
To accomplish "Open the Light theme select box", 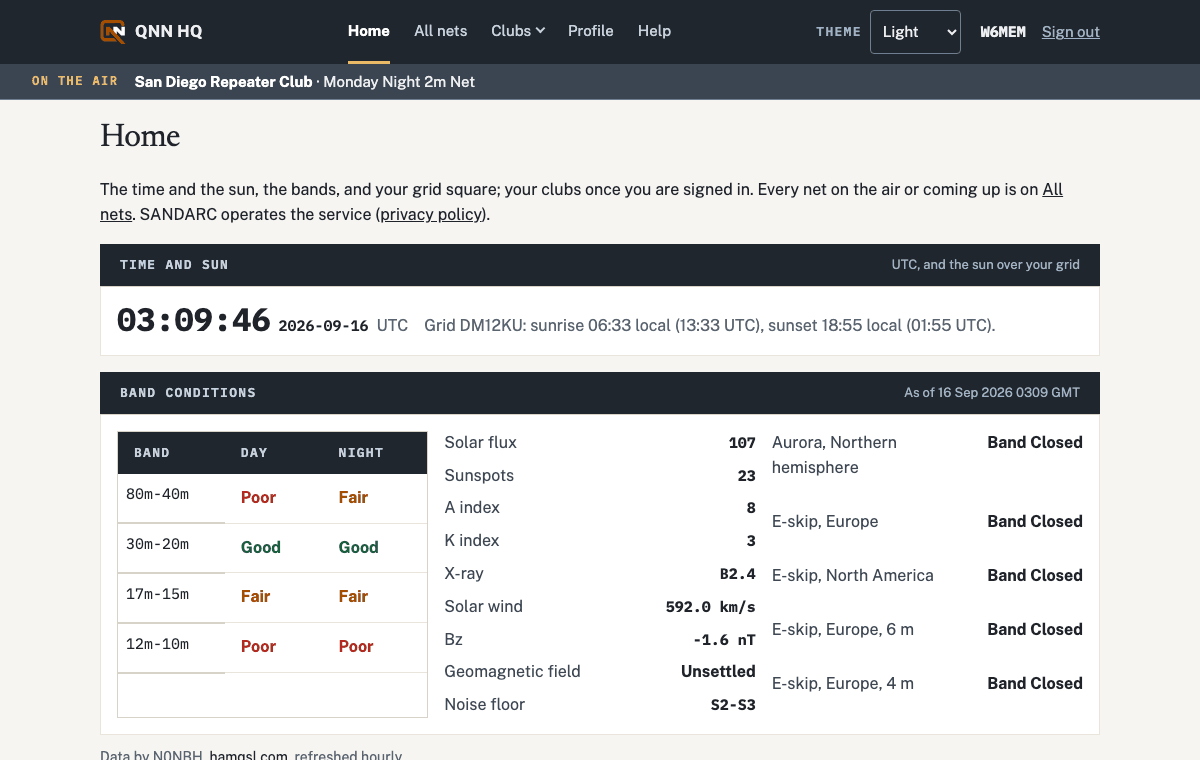I will click(x=915, y=32).
